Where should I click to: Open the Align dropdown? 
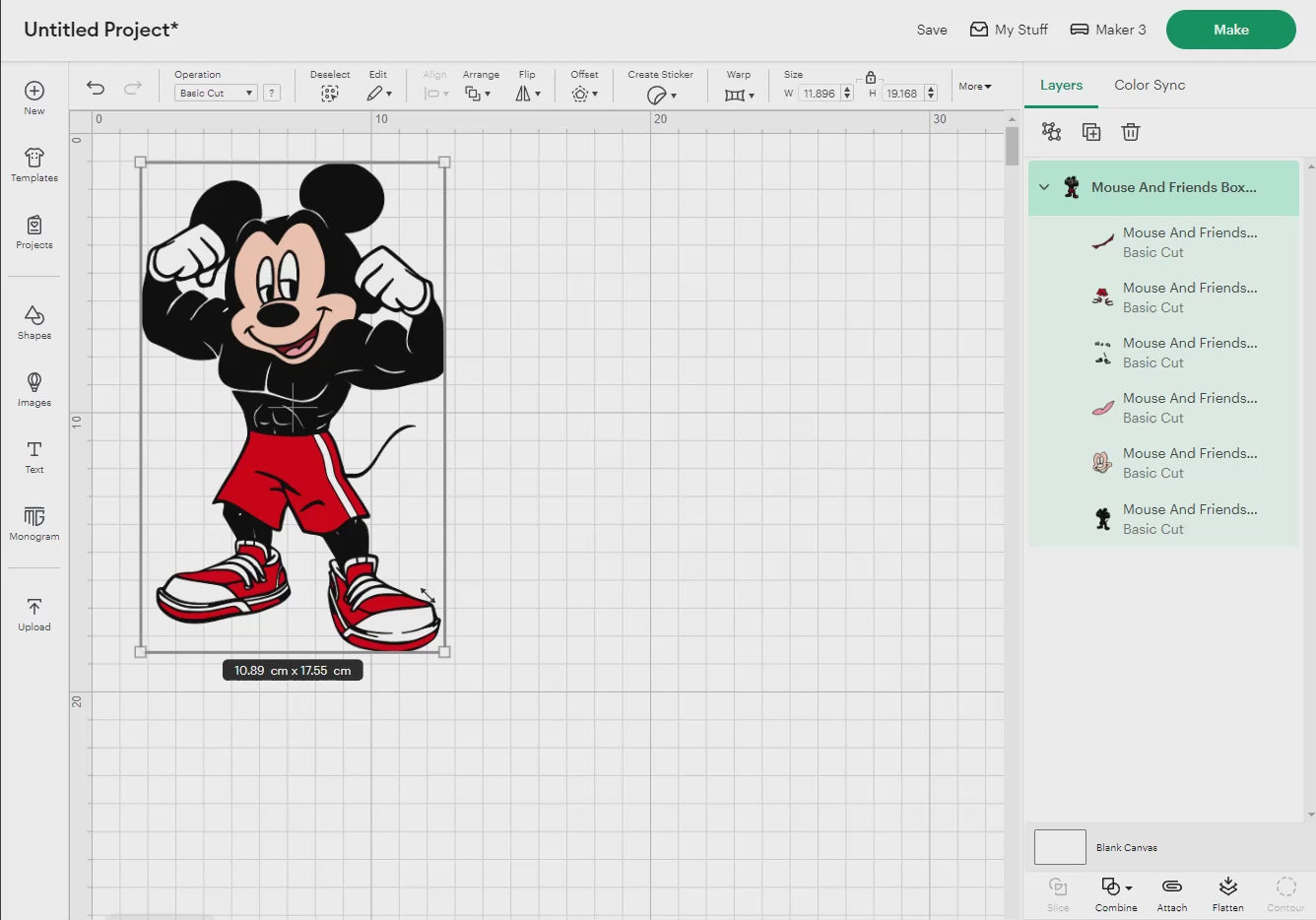[435, 94]
